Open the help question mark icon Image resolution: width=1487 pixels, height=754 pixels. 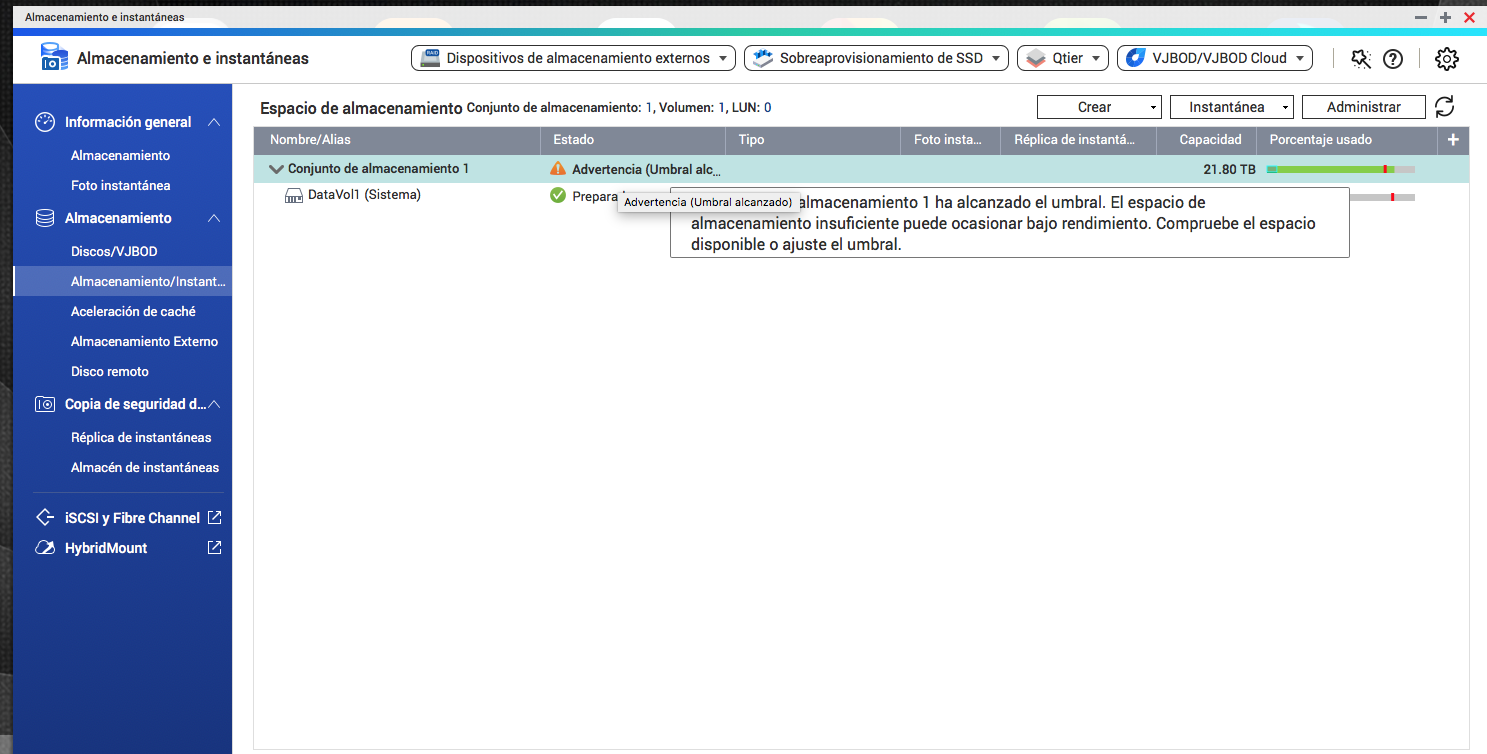1393,59
